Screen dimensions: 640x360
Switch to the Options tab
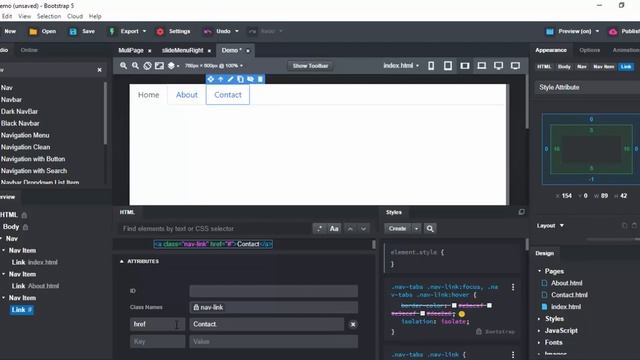tap(590, 50)
